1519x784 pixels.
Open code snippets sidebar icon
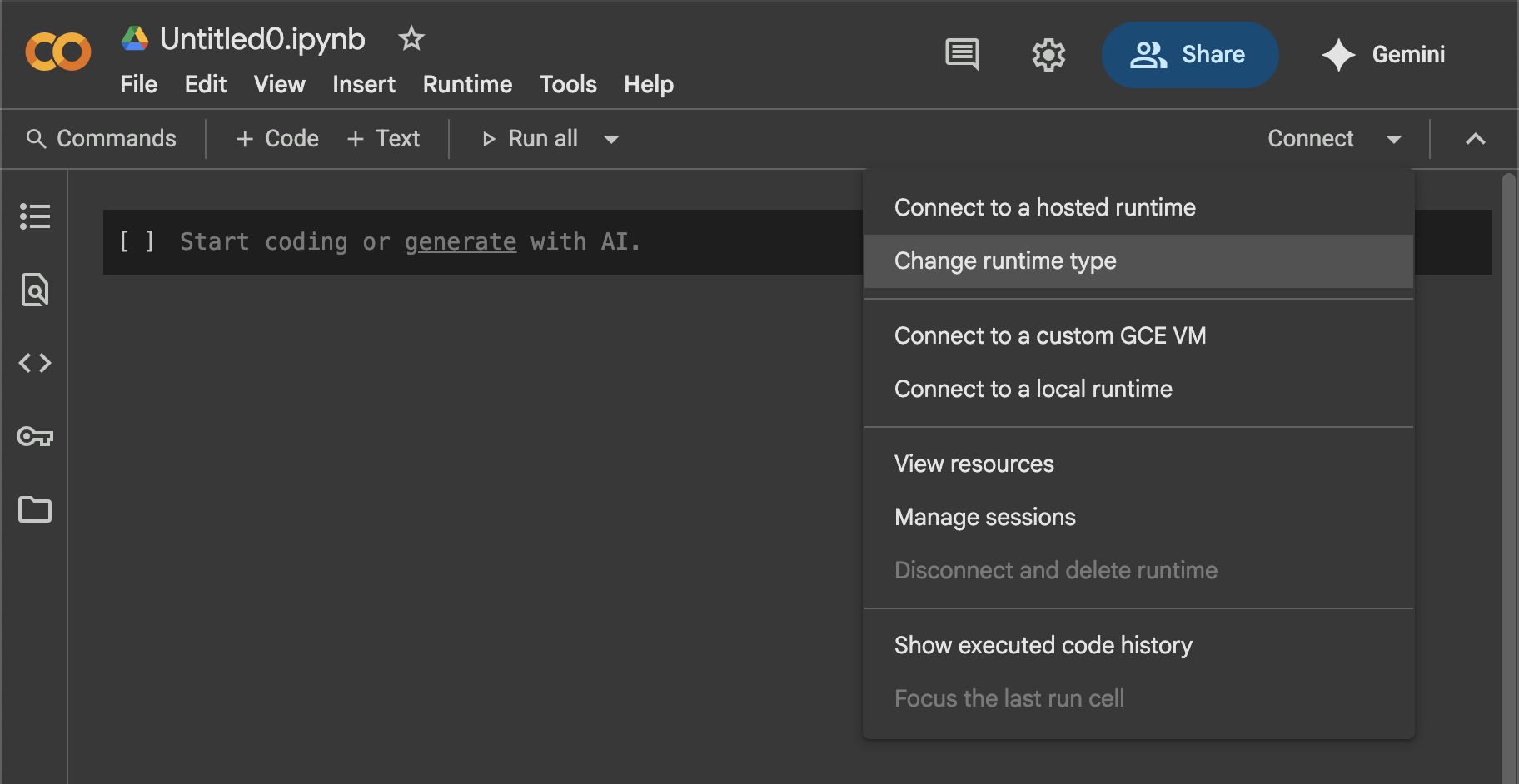(35, 363)
